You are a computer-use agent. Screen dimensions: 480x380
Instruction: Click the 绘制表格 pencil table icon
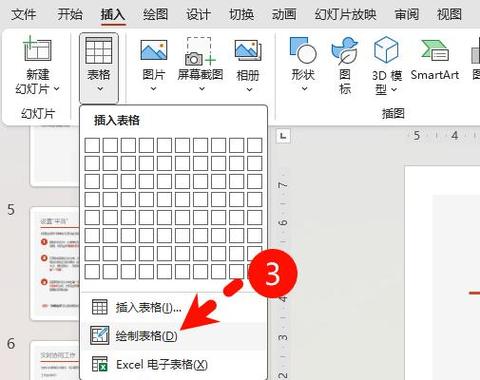click(x=100, y=335)
